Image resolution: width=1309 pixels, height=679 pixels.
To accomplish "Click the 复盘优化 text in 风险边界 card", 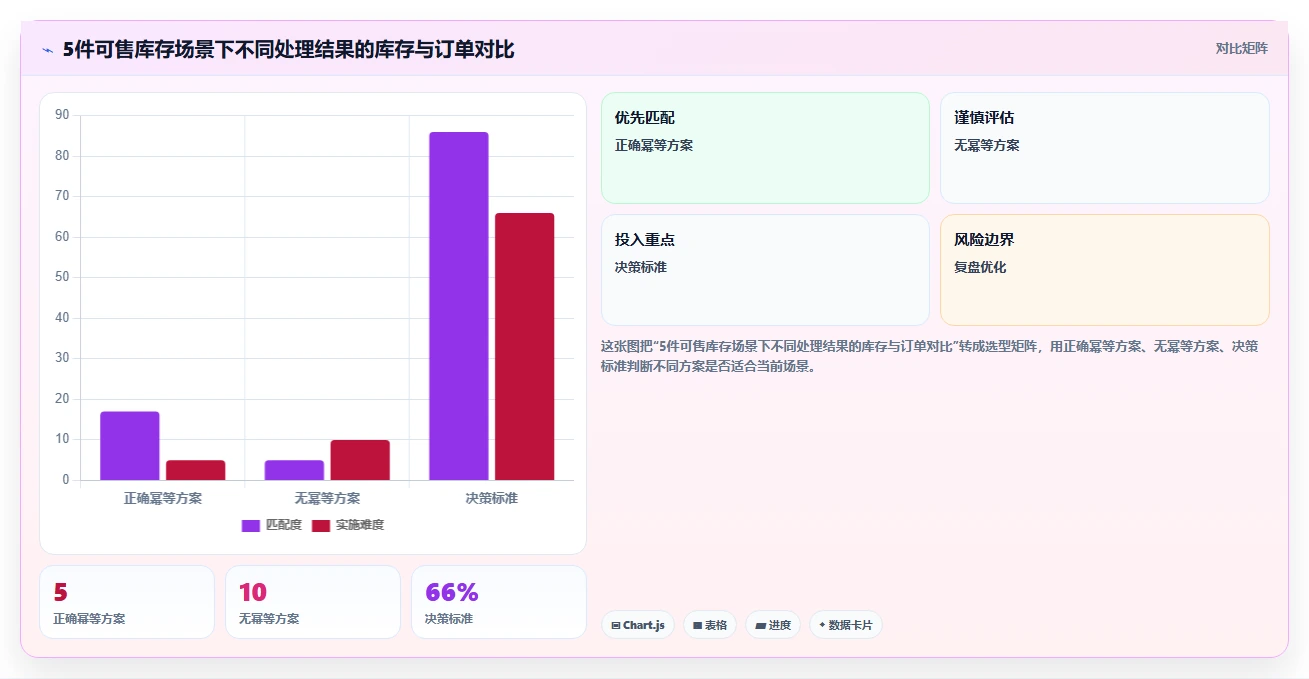I will [x=981, y=267].
